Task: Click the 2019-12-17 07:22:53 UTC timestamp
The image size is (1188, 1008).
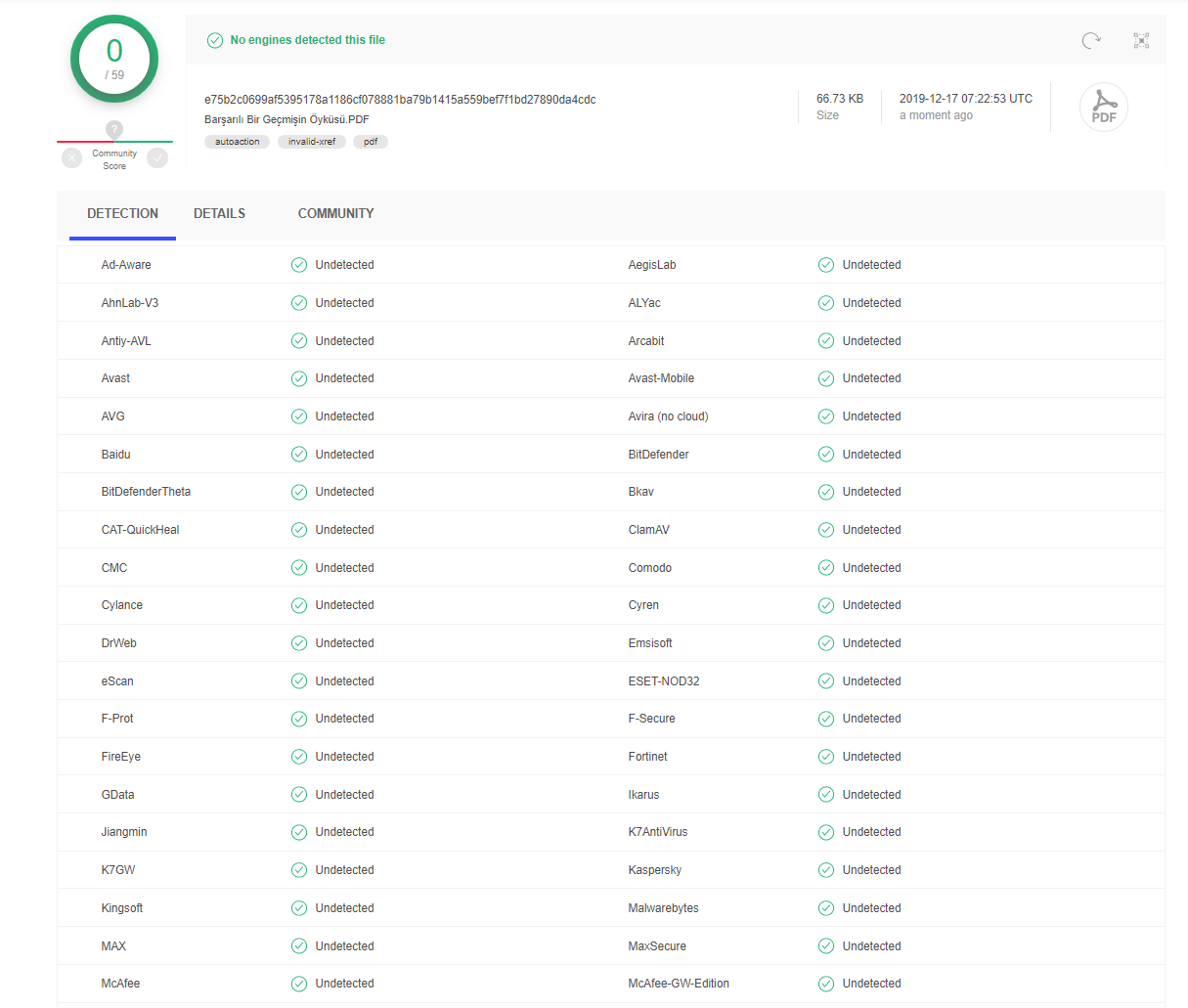Action: (x=966, y=99)
